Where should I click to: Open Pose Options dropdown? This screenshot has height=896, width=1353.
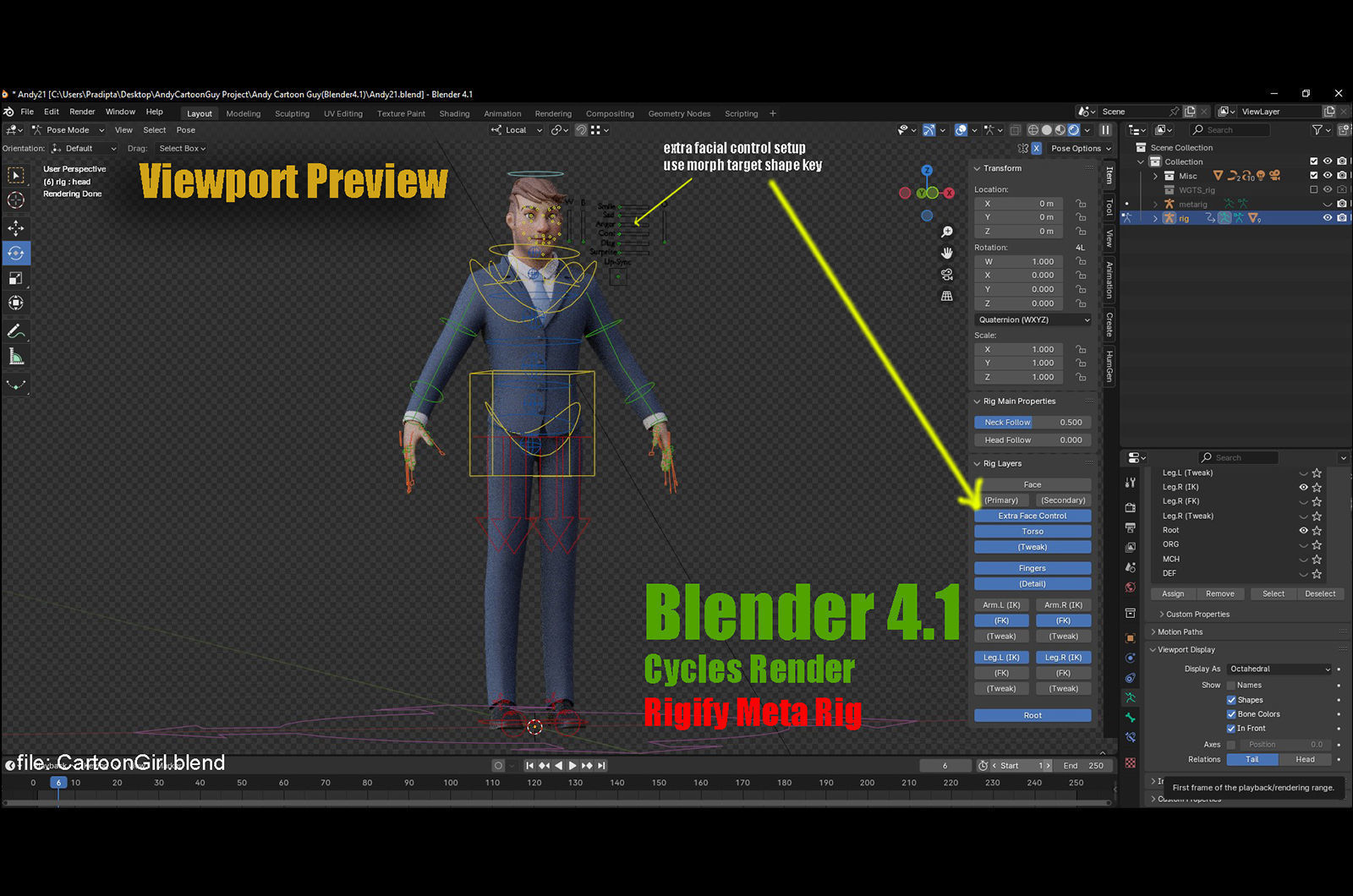click(x=1080, y=149)
